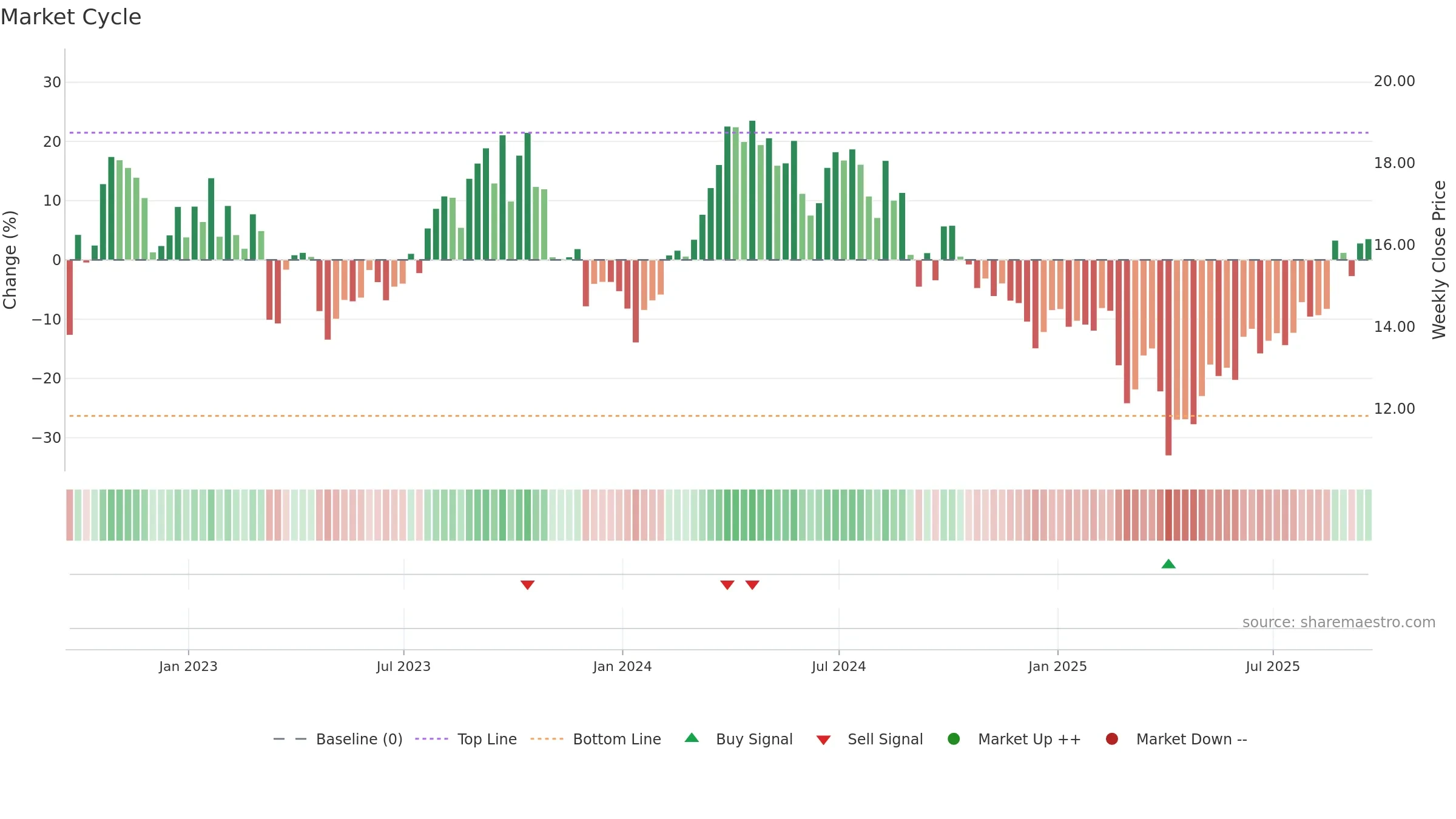Click the green Buy Signal triangle marker on chart

(x=1168, y=564)
